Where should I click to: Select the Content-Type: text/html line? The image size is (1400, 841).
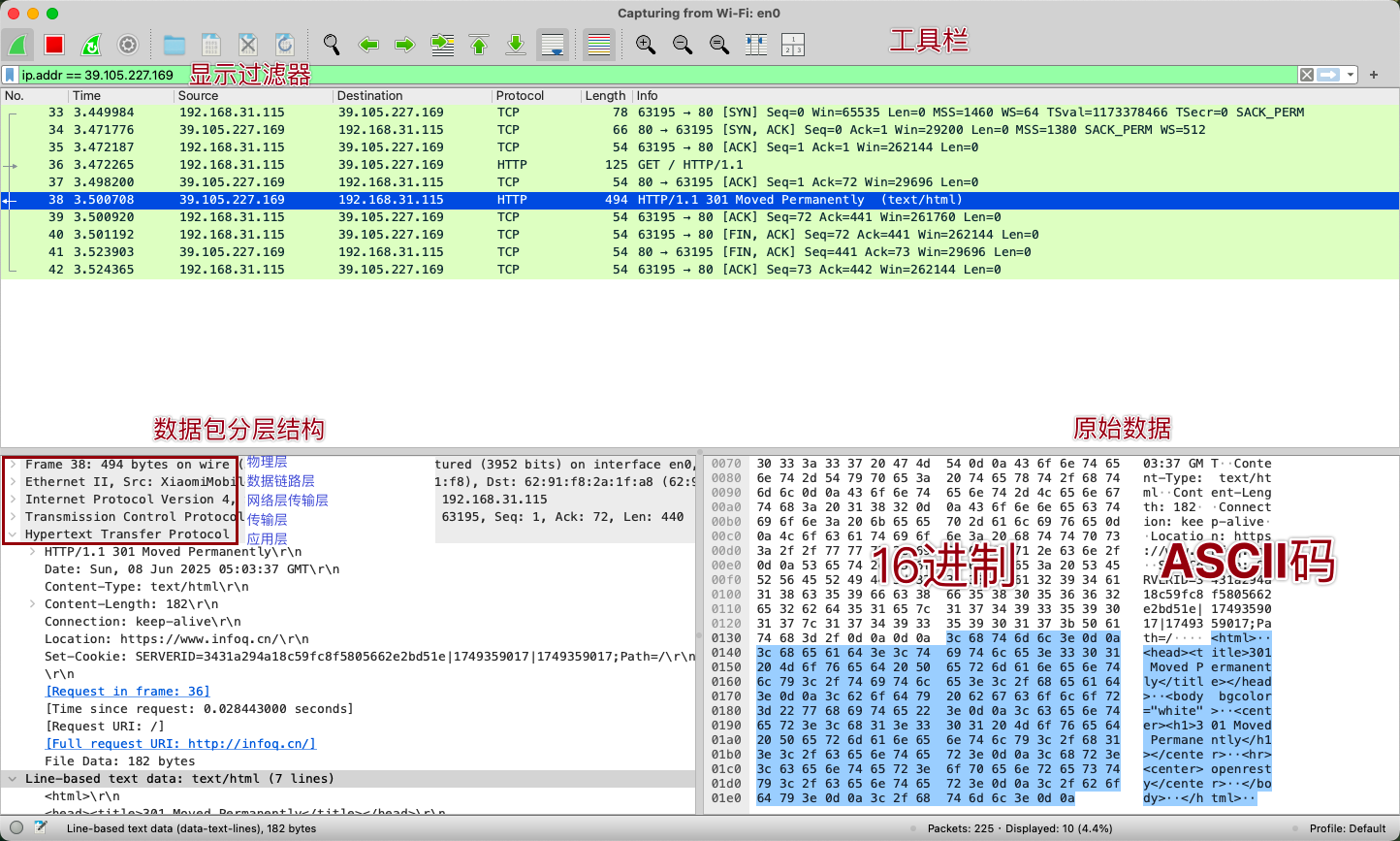(146, 587)
